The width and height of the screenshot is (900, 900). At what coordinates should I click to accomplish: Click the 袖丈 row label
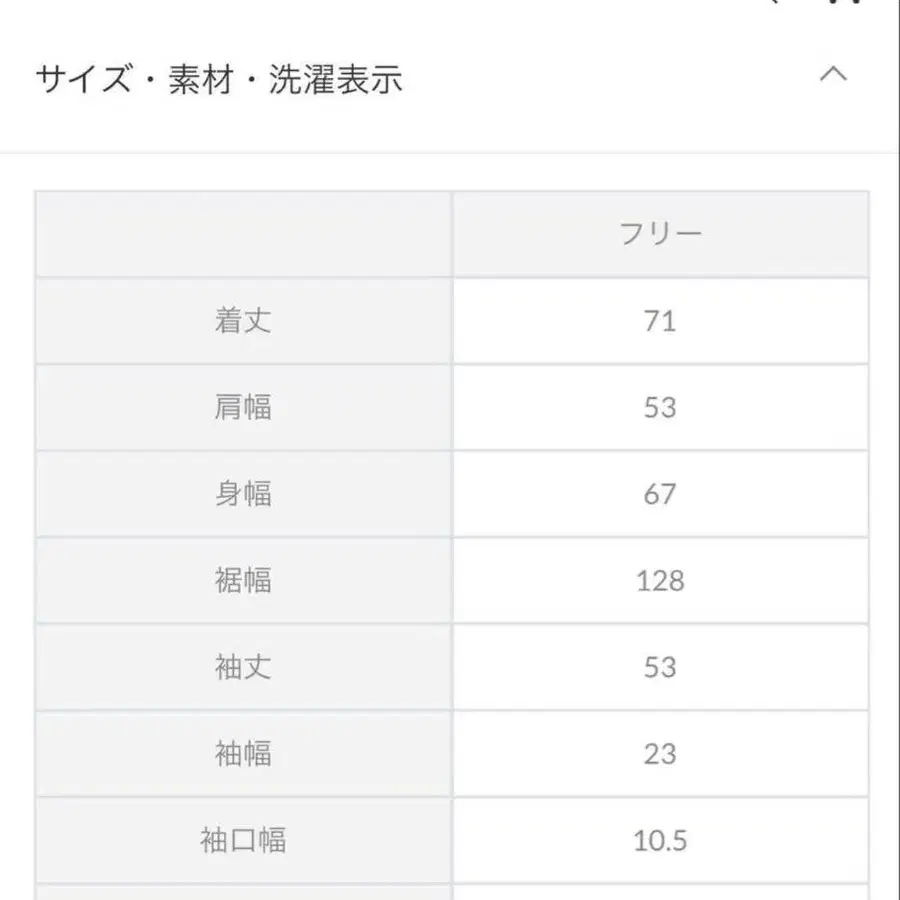243,667
